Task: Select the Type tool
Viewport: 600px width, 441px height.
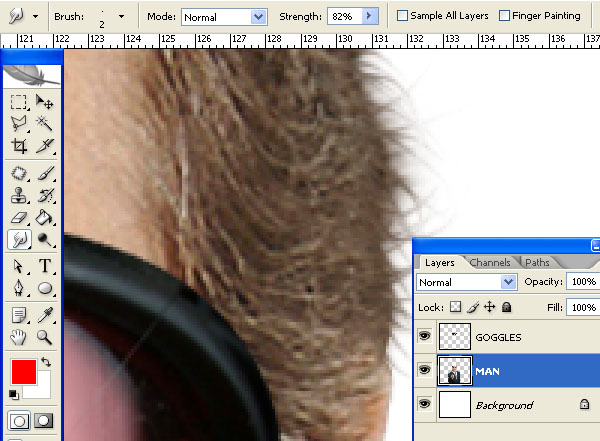Action: pyautogui.click(x=44, y=266)
